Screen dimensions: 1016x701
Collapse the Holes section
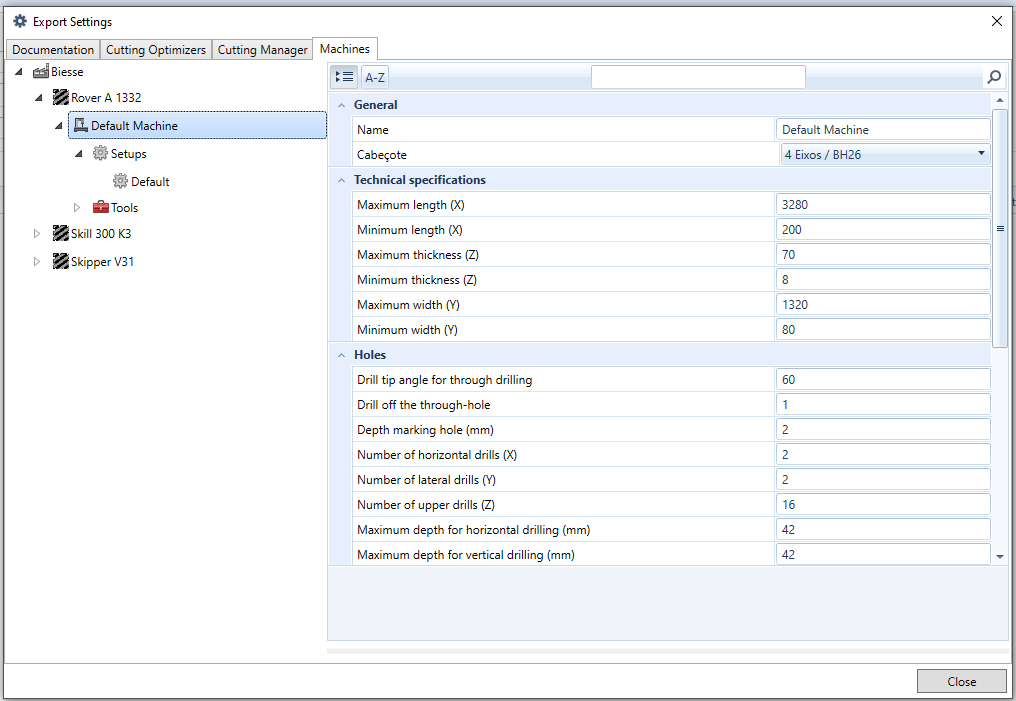(x=341, y=355)
